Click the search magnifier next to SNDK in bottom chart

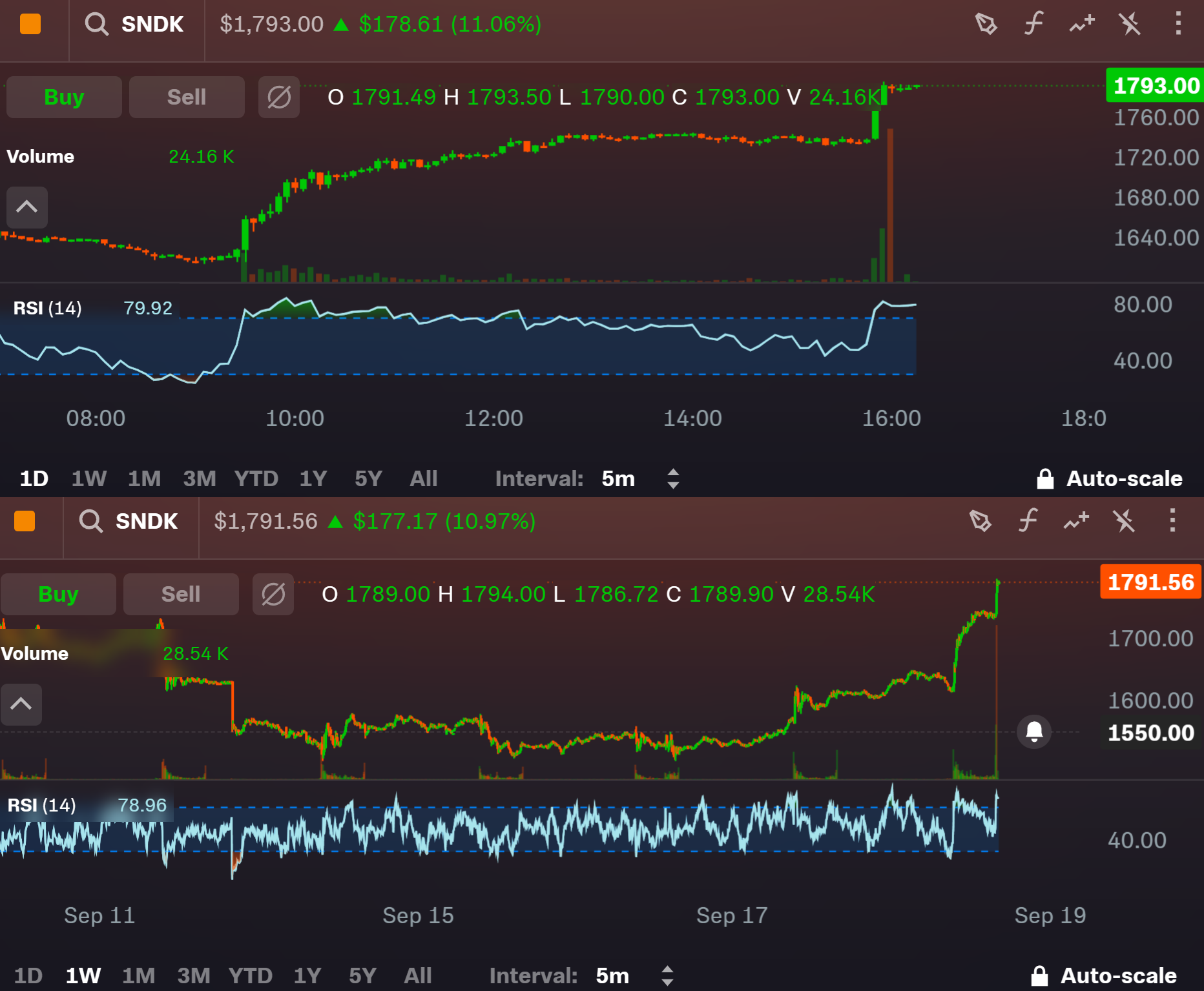[x=90, y=521]
